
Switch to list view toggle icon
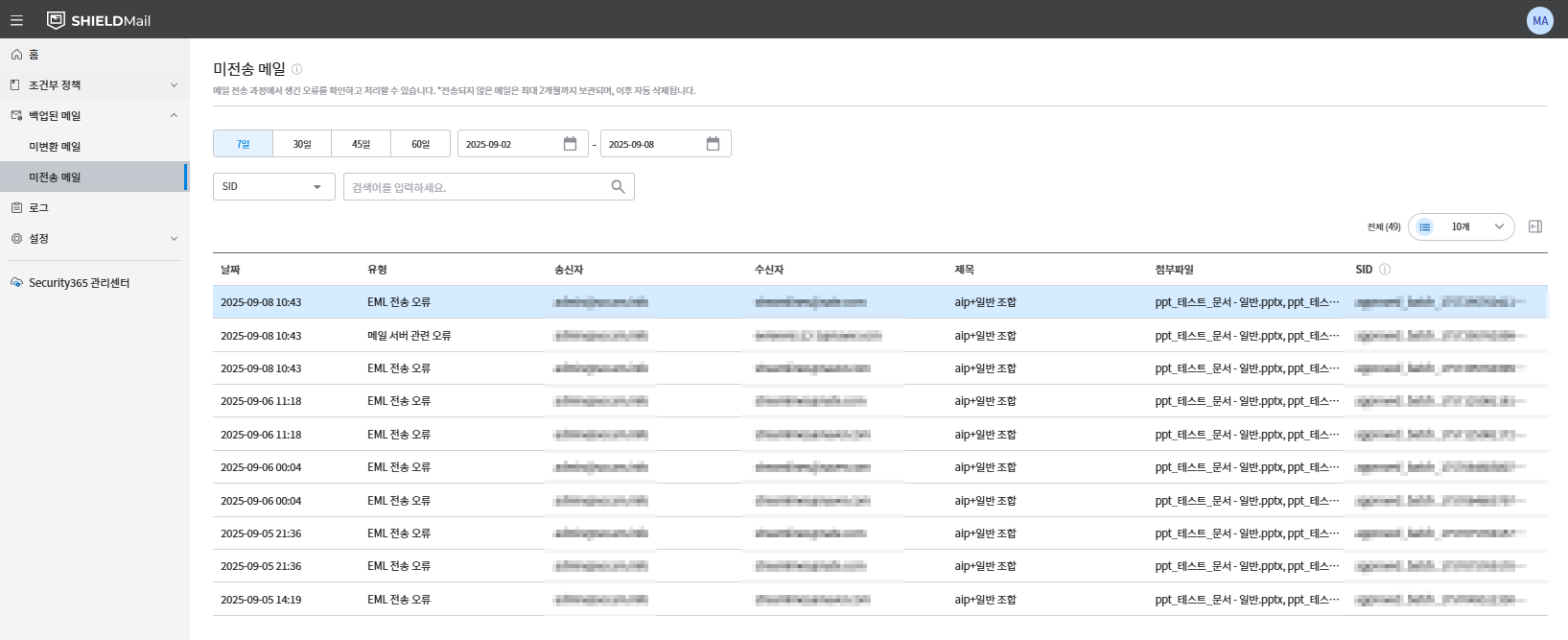tap(1425, 227)
